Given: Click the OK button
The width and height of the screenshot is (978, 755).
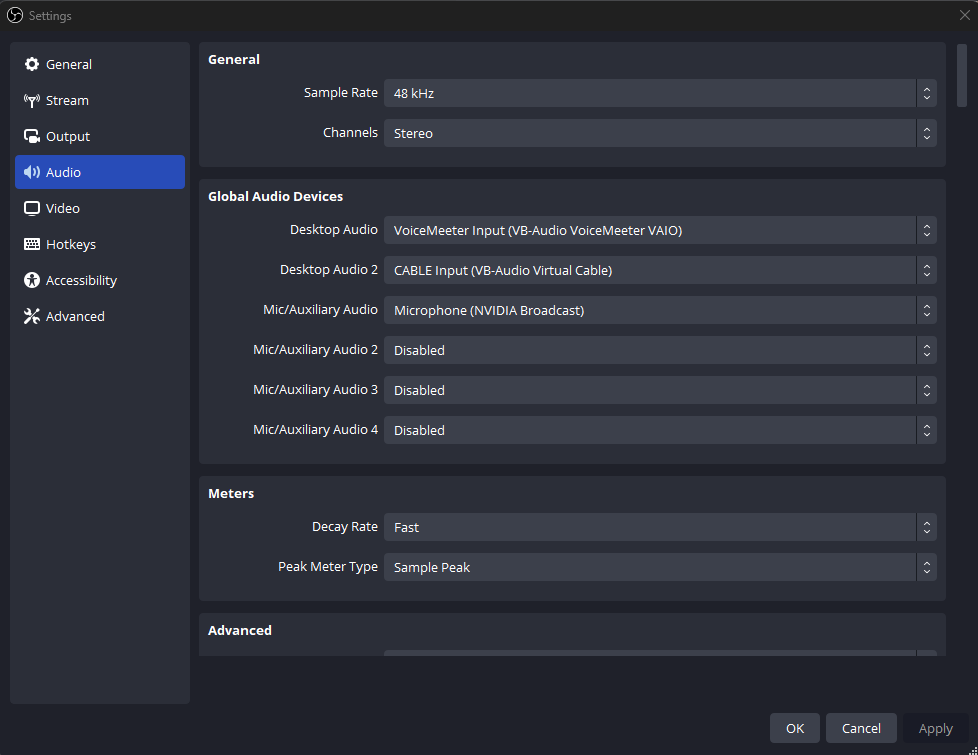Looking at the screenshot, I should click(794, 728).
